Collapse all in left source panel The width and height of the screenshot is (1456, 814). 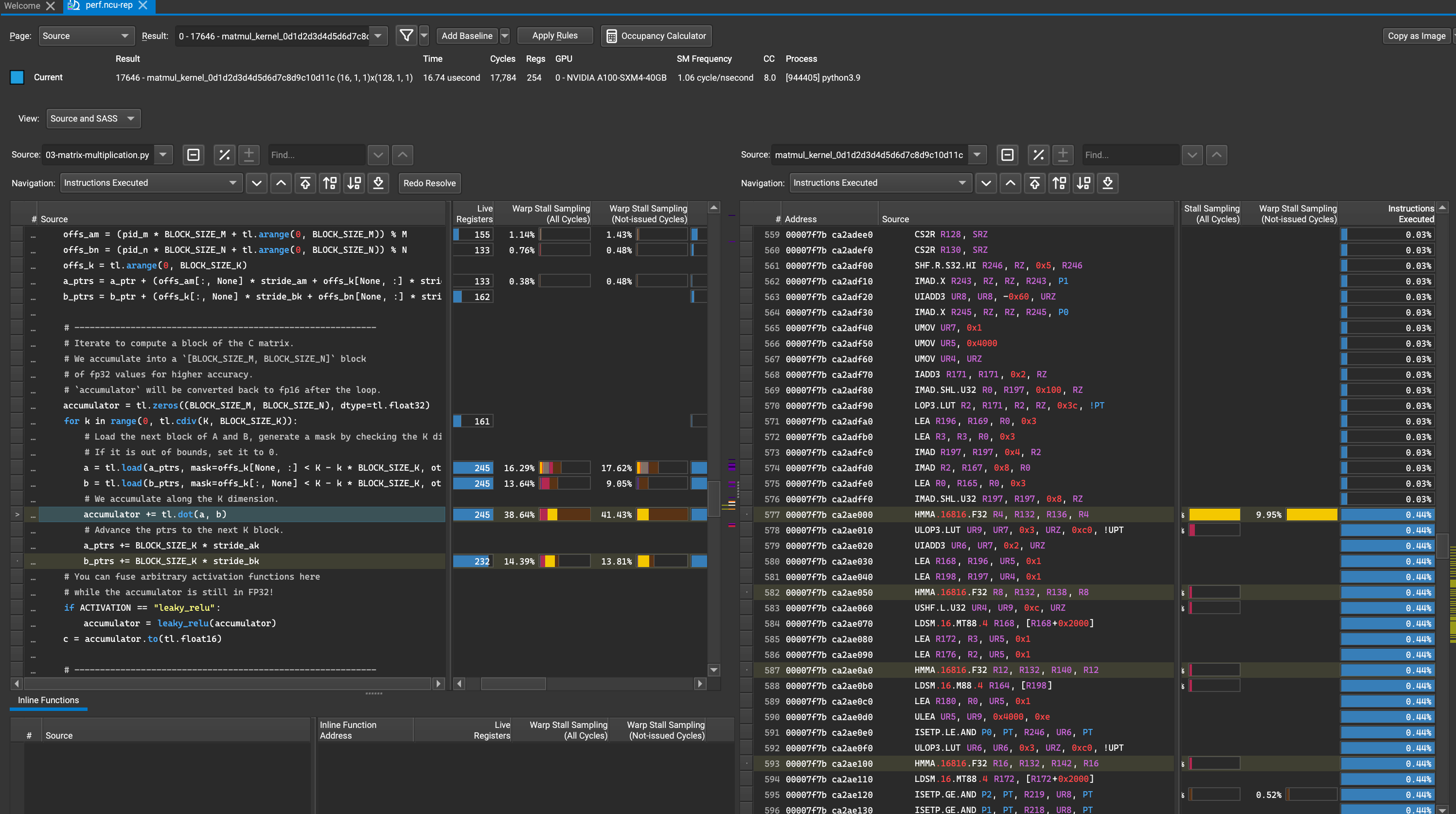(193, 155)
